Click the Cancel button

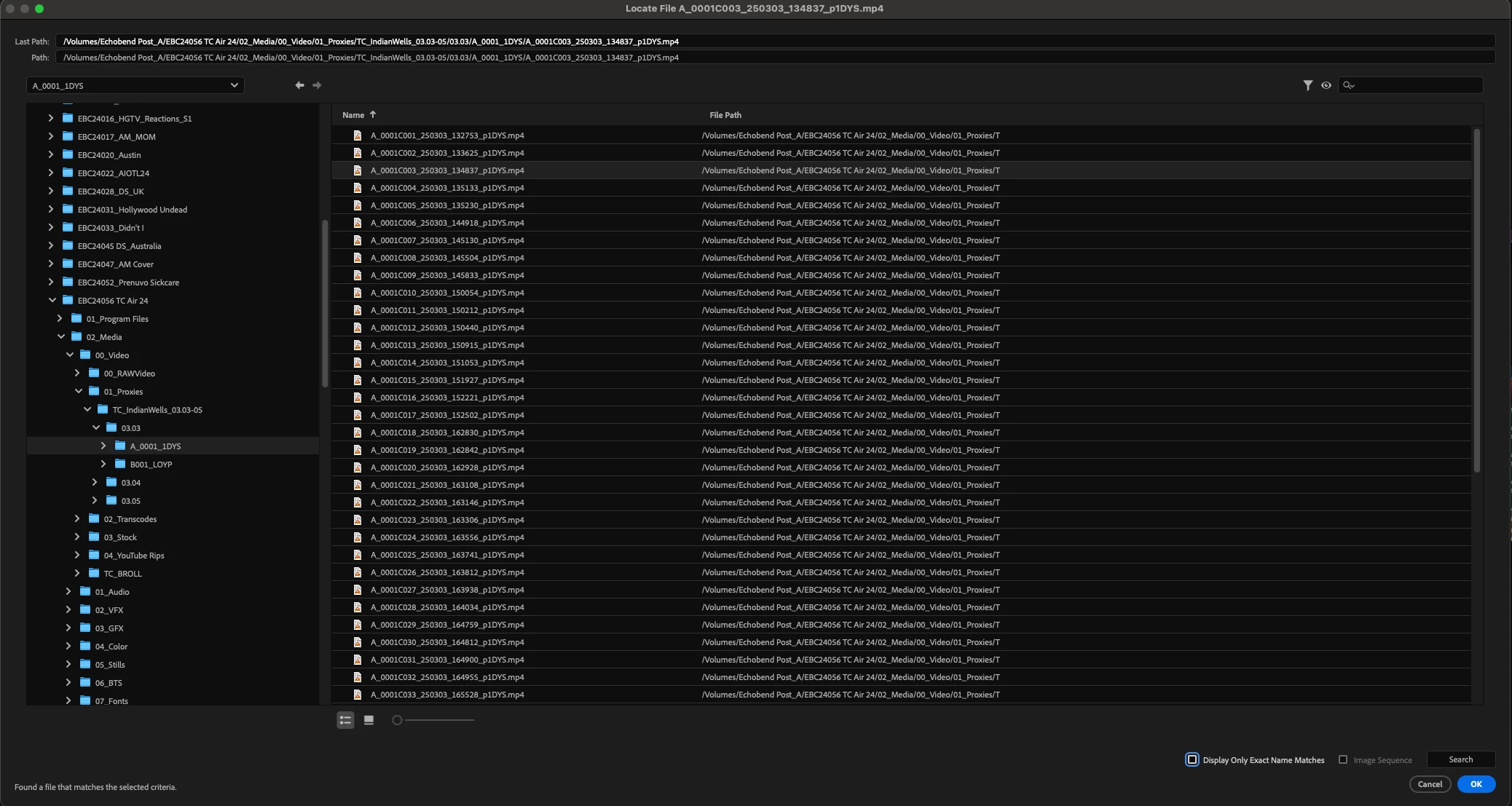(1430, 784)
